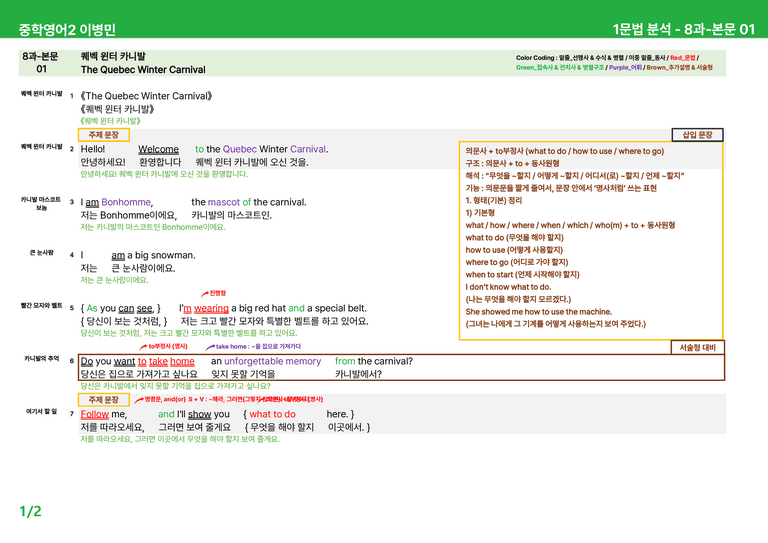Click the page number "1/2"
This screenshot has height=543, width=768.
pyautogui.click(x=30, y=512)
